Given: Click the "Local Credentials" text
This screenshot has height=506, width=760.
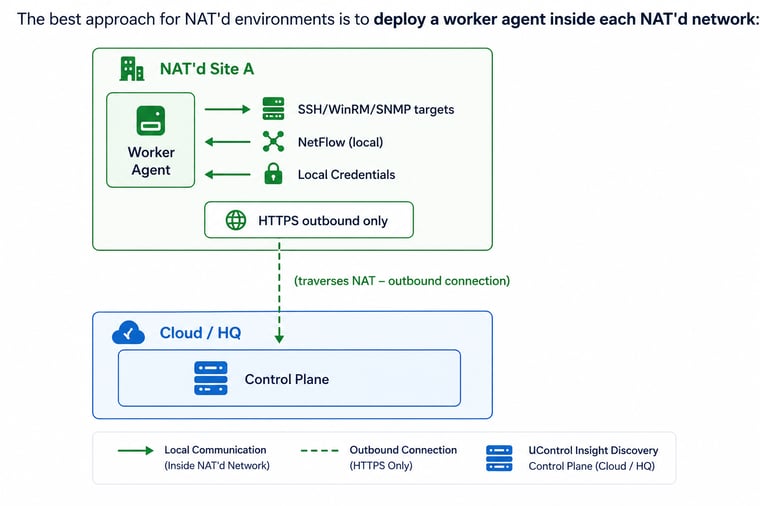Looking at the screenshot, I should click(347, 174).
